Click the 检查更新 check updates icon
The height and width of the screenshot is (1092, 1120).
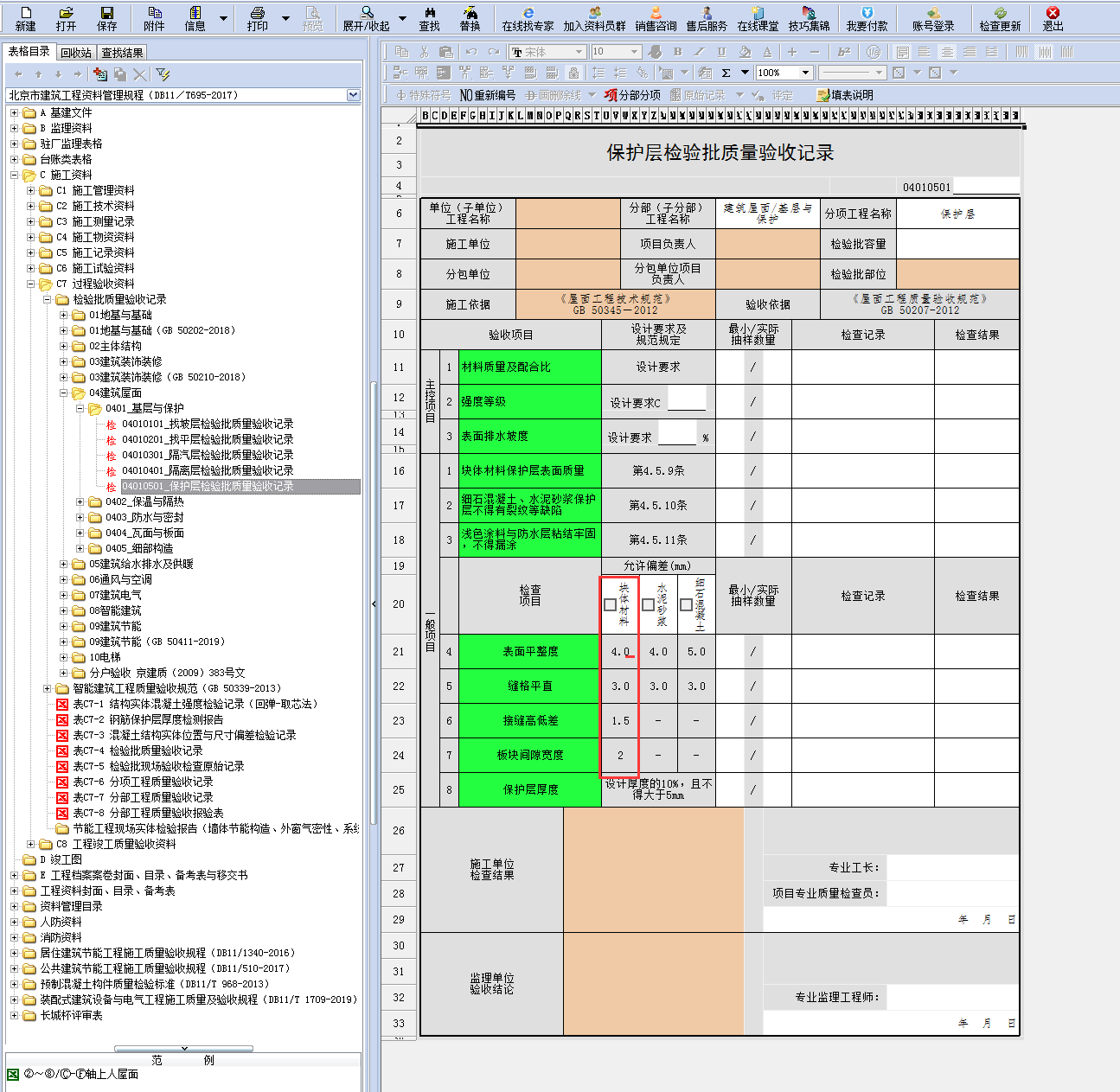pyautogui.click(x=1000, y=18)
